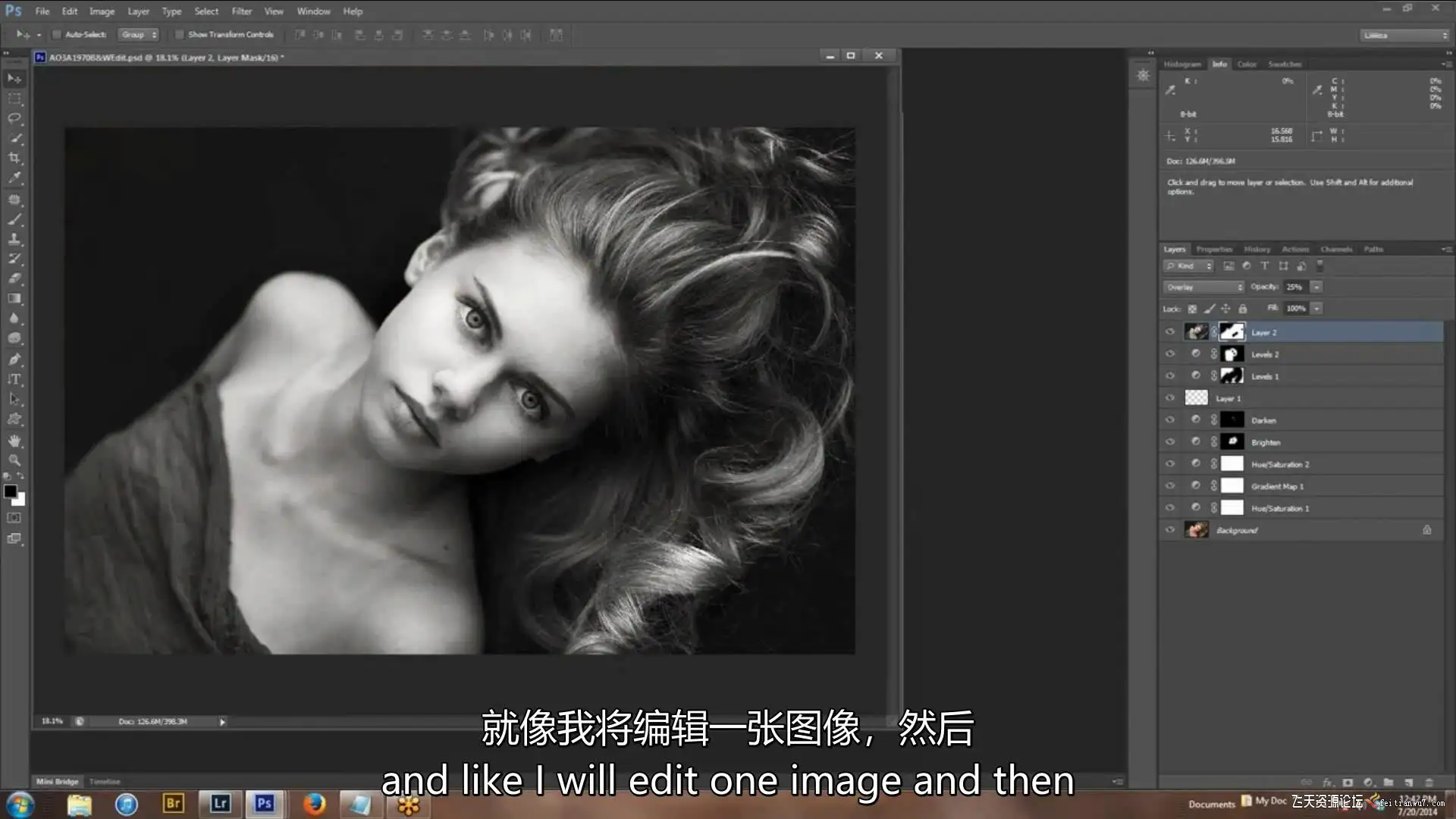Click the Change Screen Mode icon
This screenshot has height=819, width=1456.
coord(14,538)
